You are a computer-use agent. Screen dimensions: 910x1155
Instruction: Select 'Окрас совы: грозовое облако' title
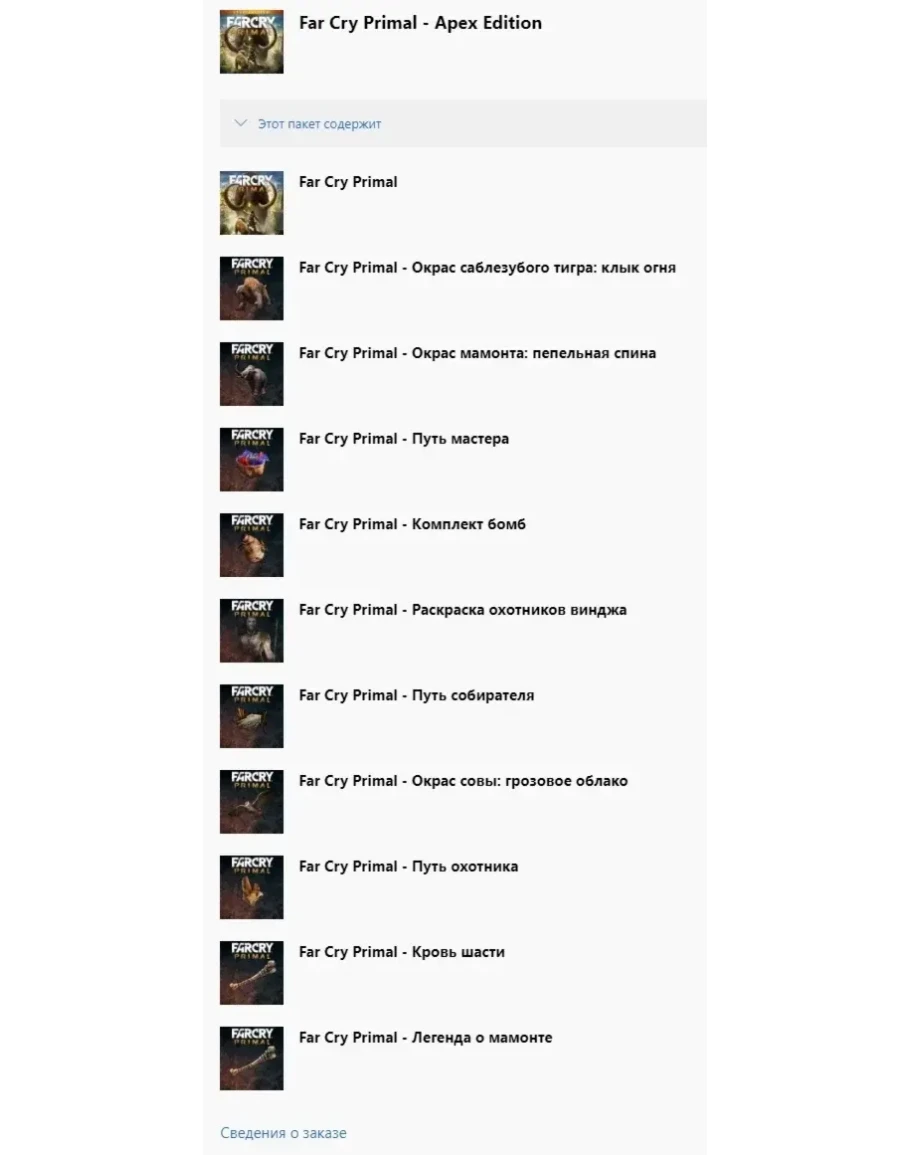tap(519, 781)
